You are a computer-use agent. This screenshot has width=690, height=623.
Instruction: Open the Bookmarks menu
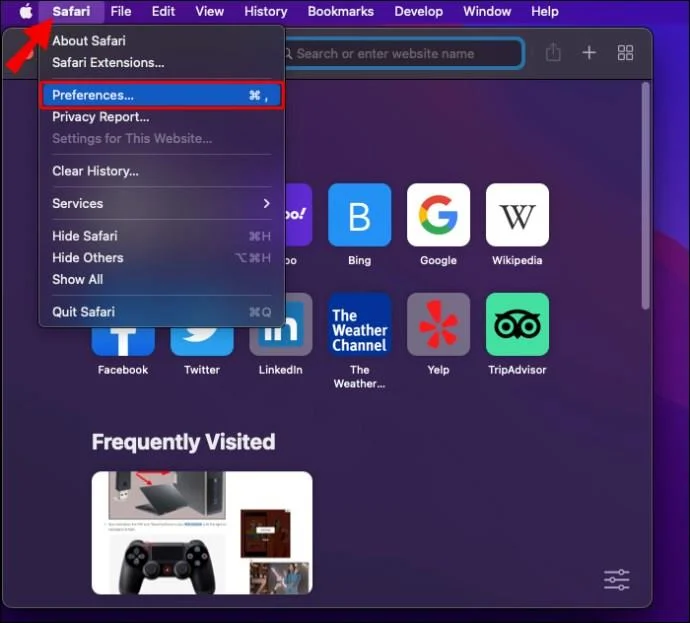tap(341, 11)
